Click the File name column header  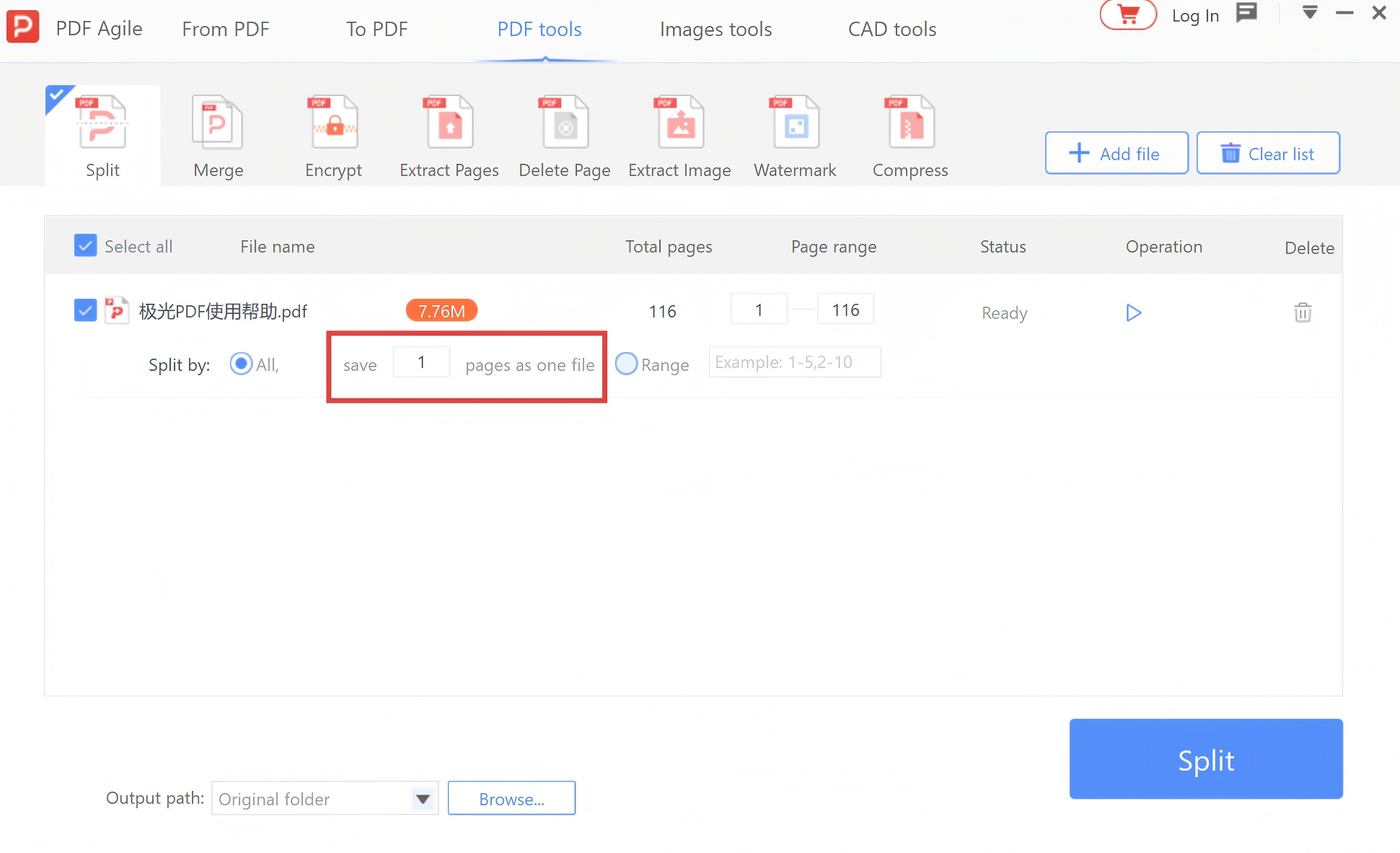(x=277, y=246)
